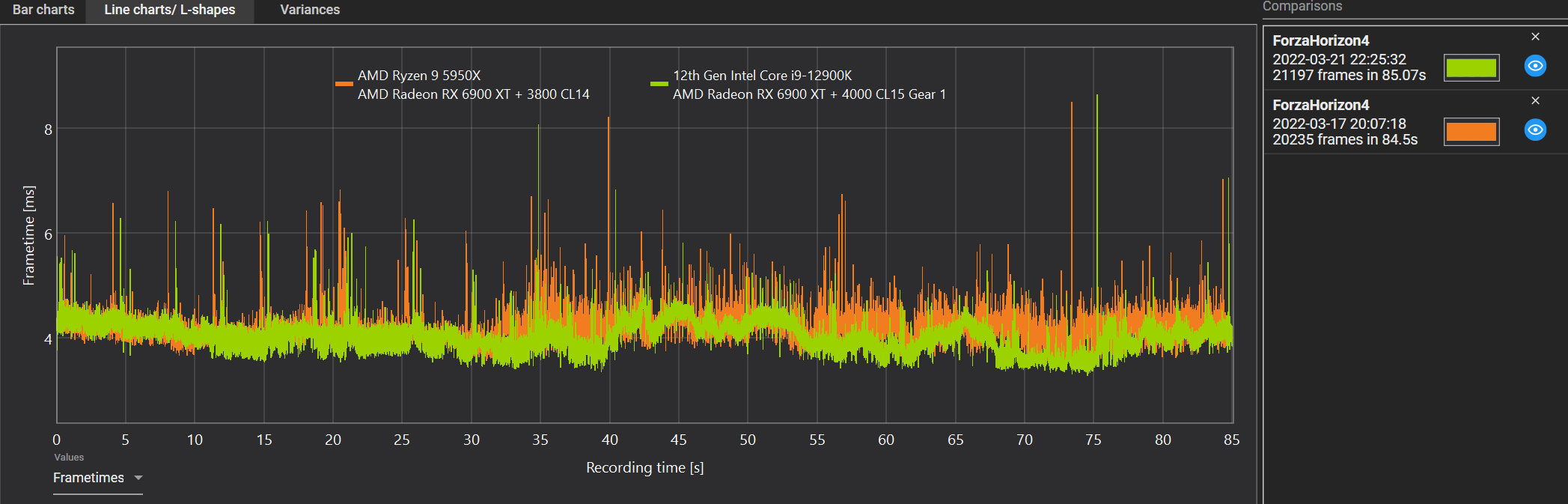Click the orange legend color marker
The image size is (1568, 504).
344,84
